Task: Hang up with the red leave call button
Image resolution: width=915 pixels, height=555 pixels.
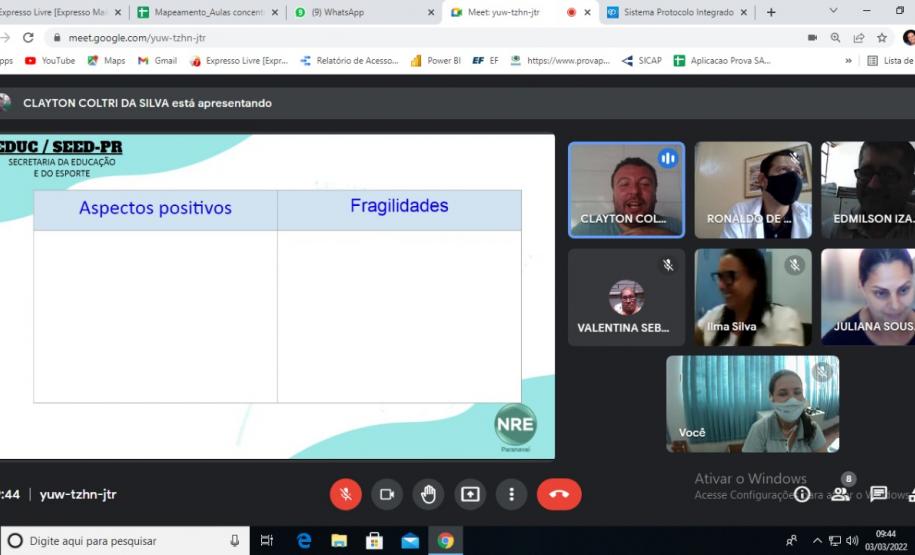Action: click(x=558, y=494)
